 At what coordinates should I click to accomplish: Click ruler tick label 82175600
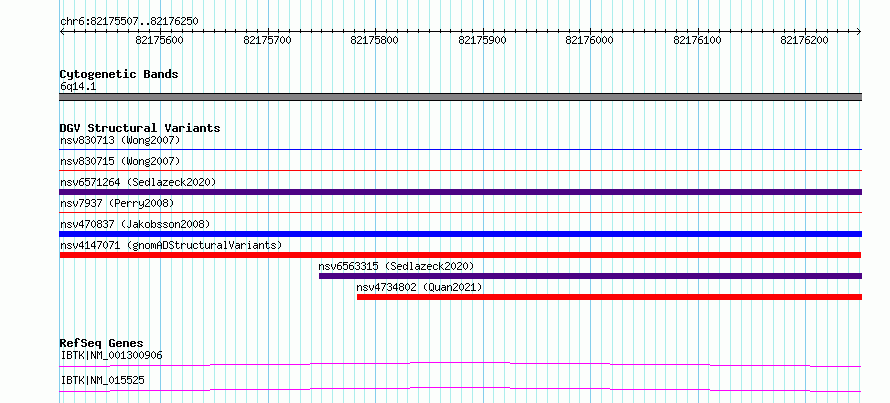(x=159, y=40)
